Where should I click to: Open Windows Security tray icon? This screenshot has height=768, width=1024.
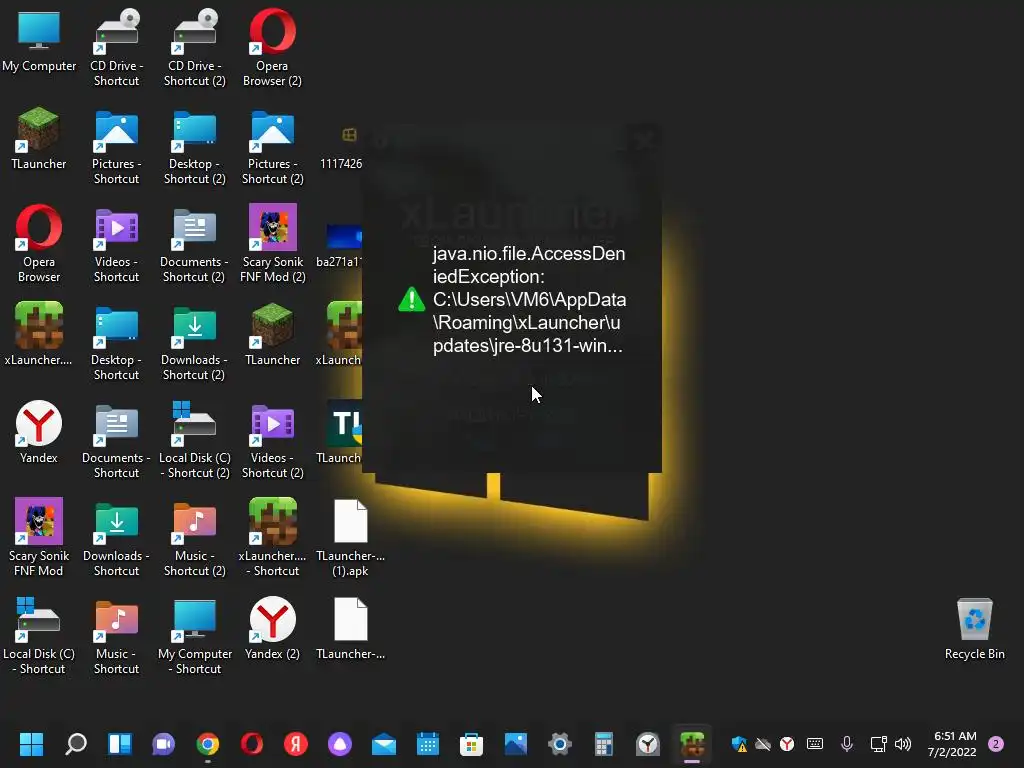click(x=739, y=744)
